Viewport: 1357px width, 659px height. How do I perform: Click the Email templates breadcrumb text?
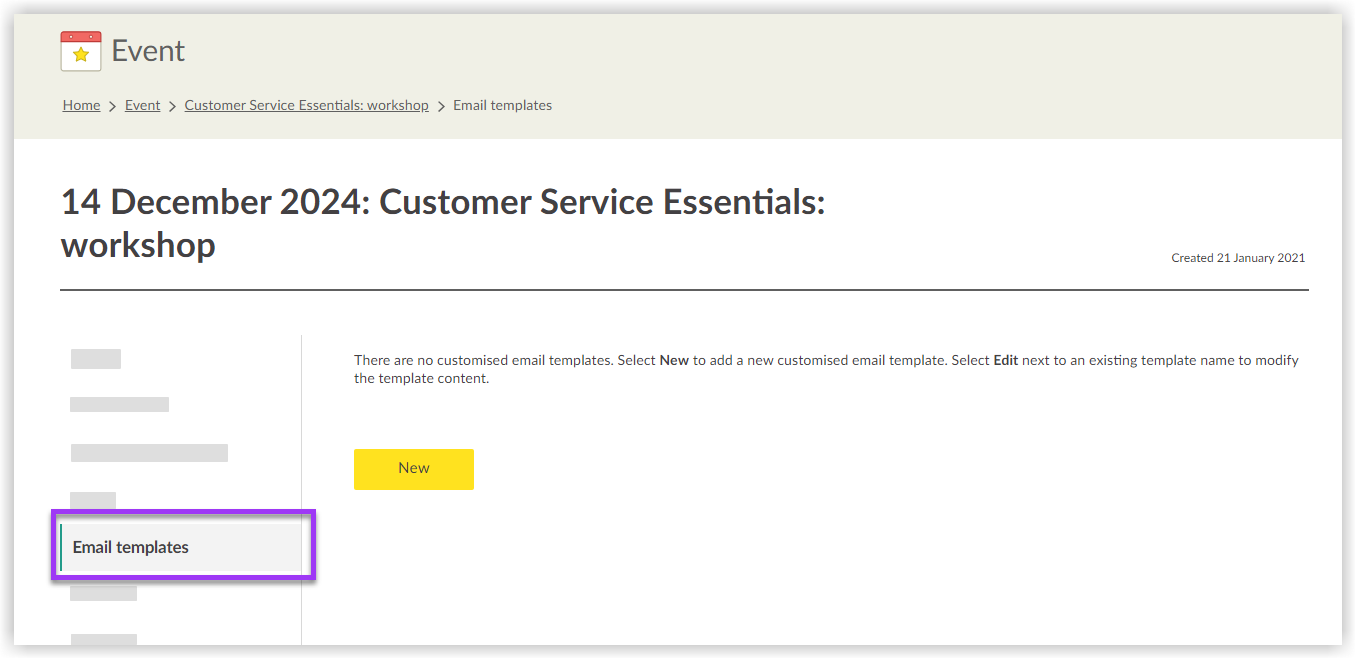[502, 105]
